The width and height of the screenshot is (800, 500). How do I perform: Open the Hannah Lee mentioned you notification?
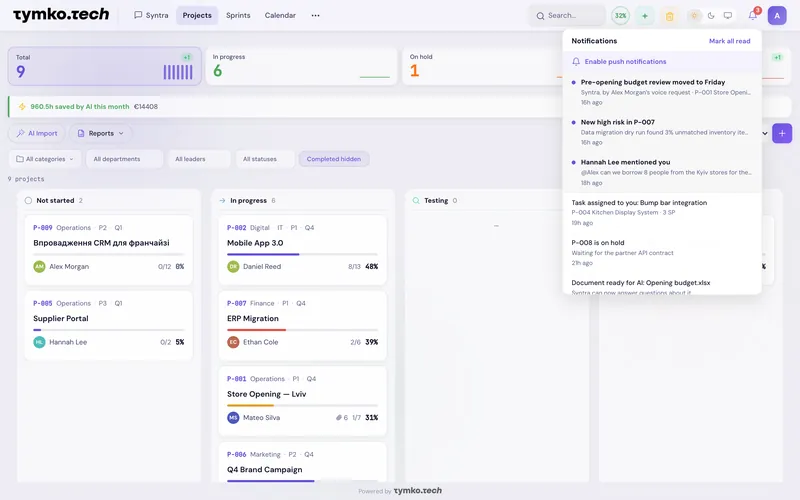(x=662, y=172)
